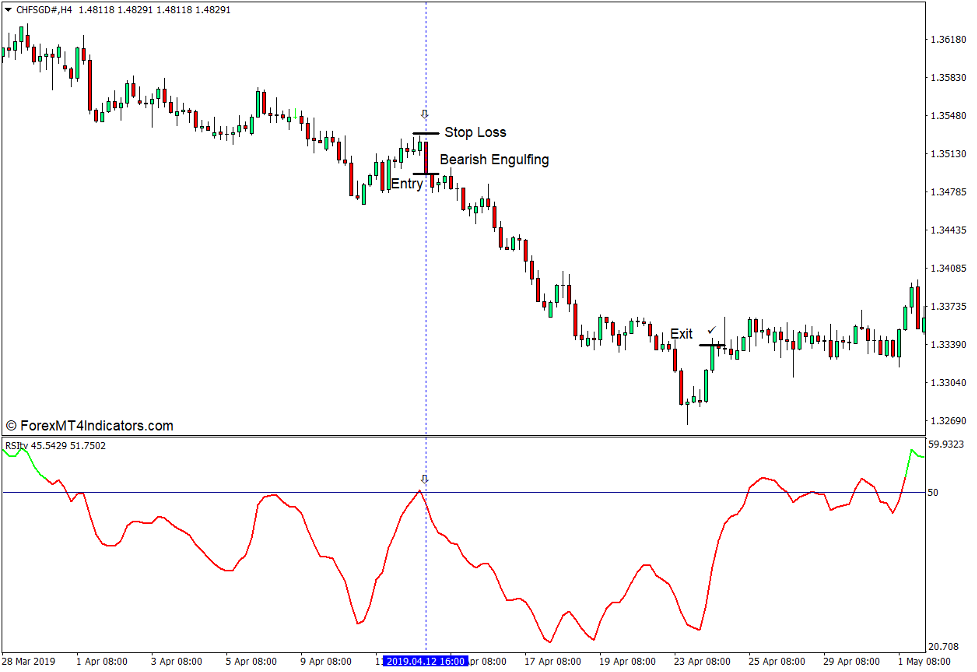Click the Stop Loss text label
This screenshot has width=977, height=672.
[476, 132]
